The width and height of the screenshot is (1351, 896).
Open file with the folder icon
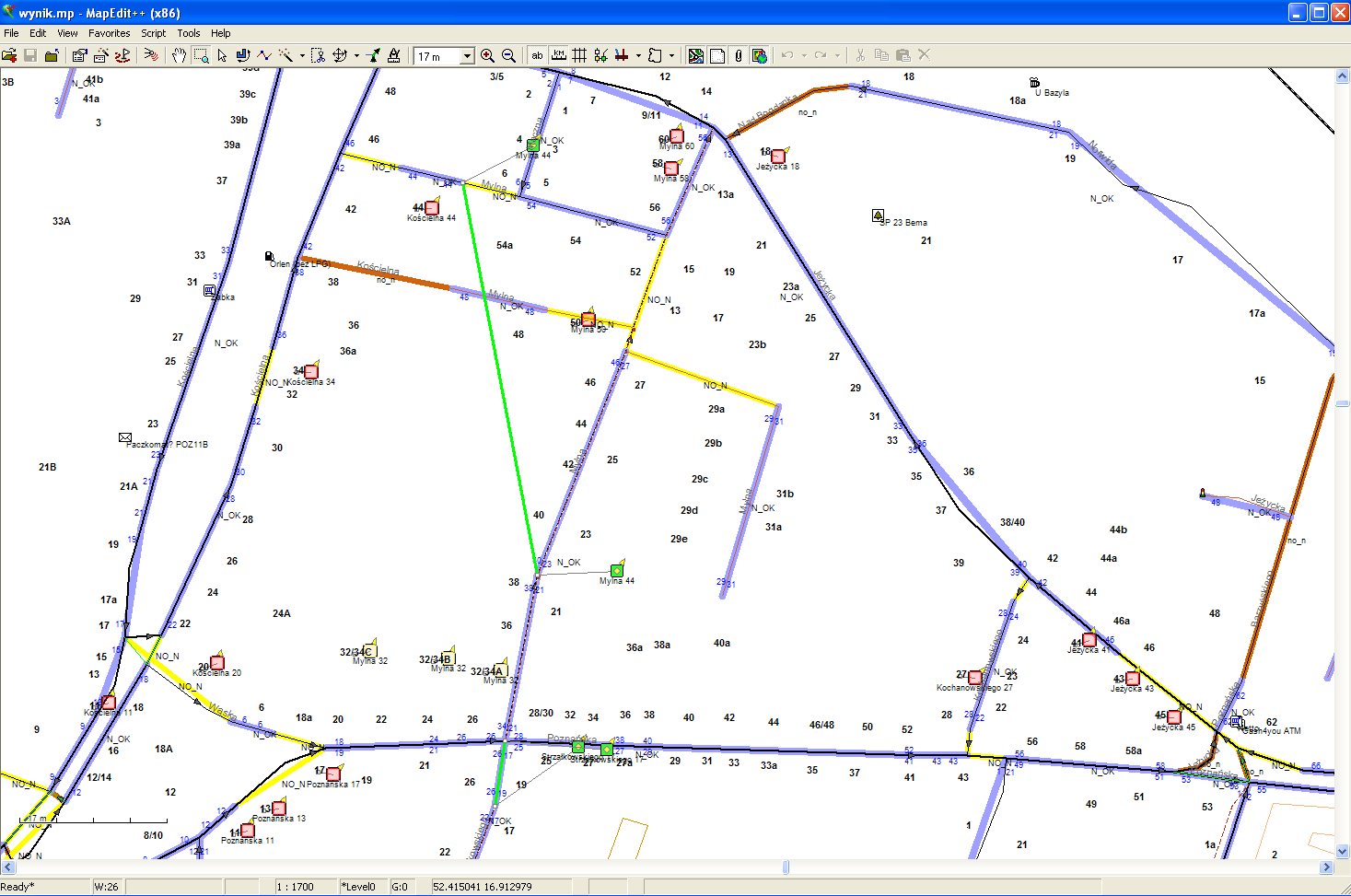[9, 56]
